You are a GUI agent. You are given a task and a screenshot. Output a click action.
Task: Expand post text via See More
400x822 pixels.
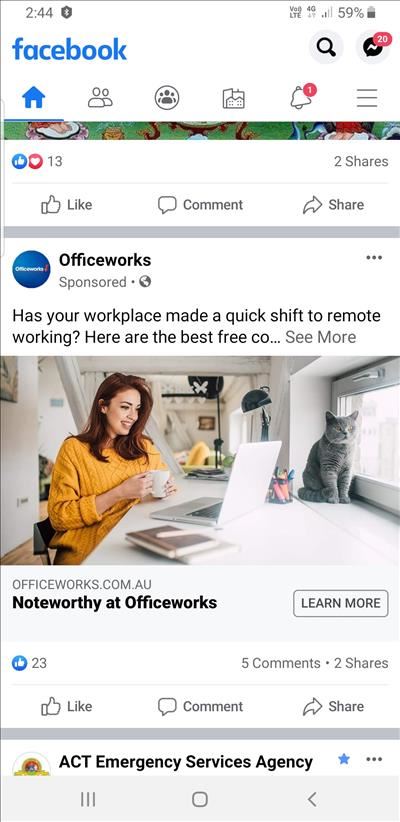tap(320, 337)
